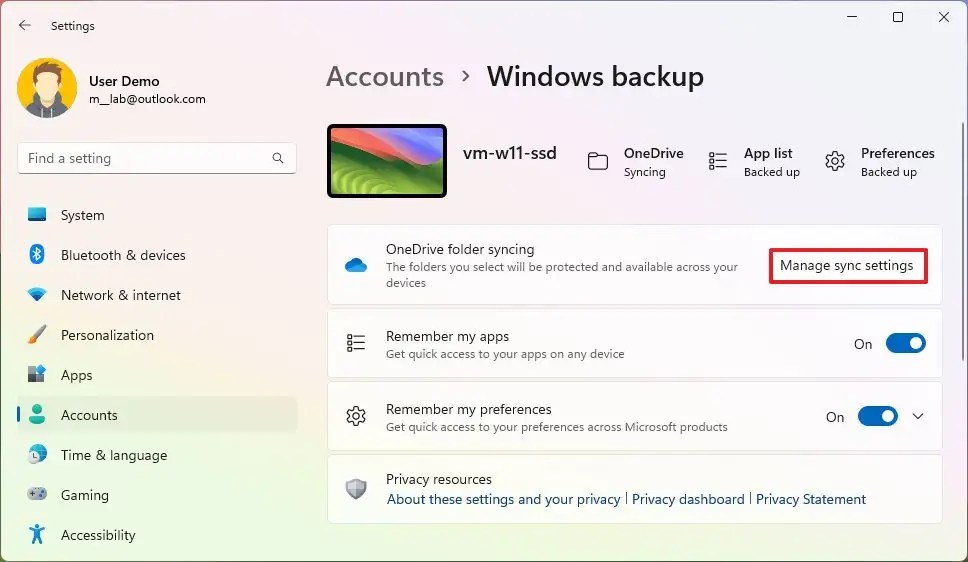Open System settings category

coord(157,215)
